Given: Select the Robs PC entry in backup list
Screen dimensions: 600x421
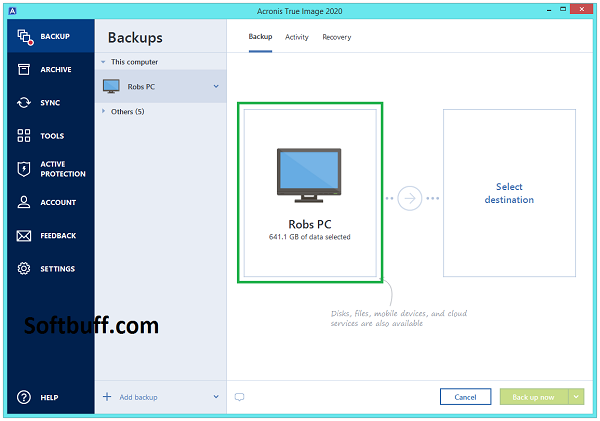Looking at the screenshot, I should (161, 86).
